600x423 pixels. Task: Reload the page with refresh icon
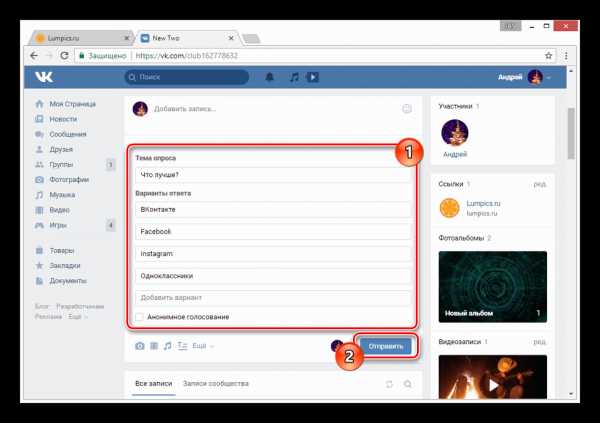click(64, 56)
